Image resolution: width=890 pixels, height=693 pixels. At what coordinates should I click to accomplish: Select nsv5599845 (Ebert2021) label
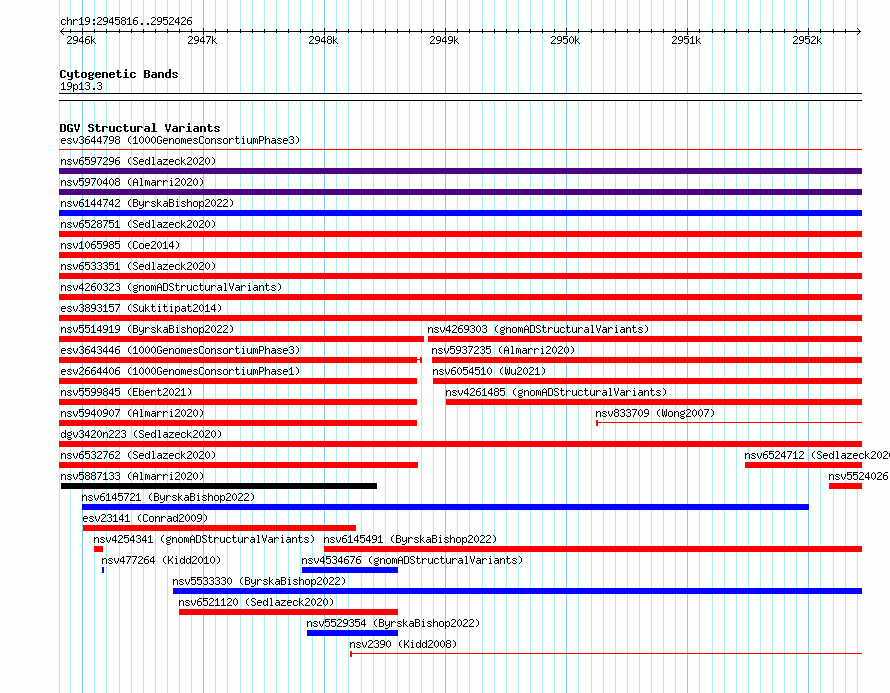126,392
